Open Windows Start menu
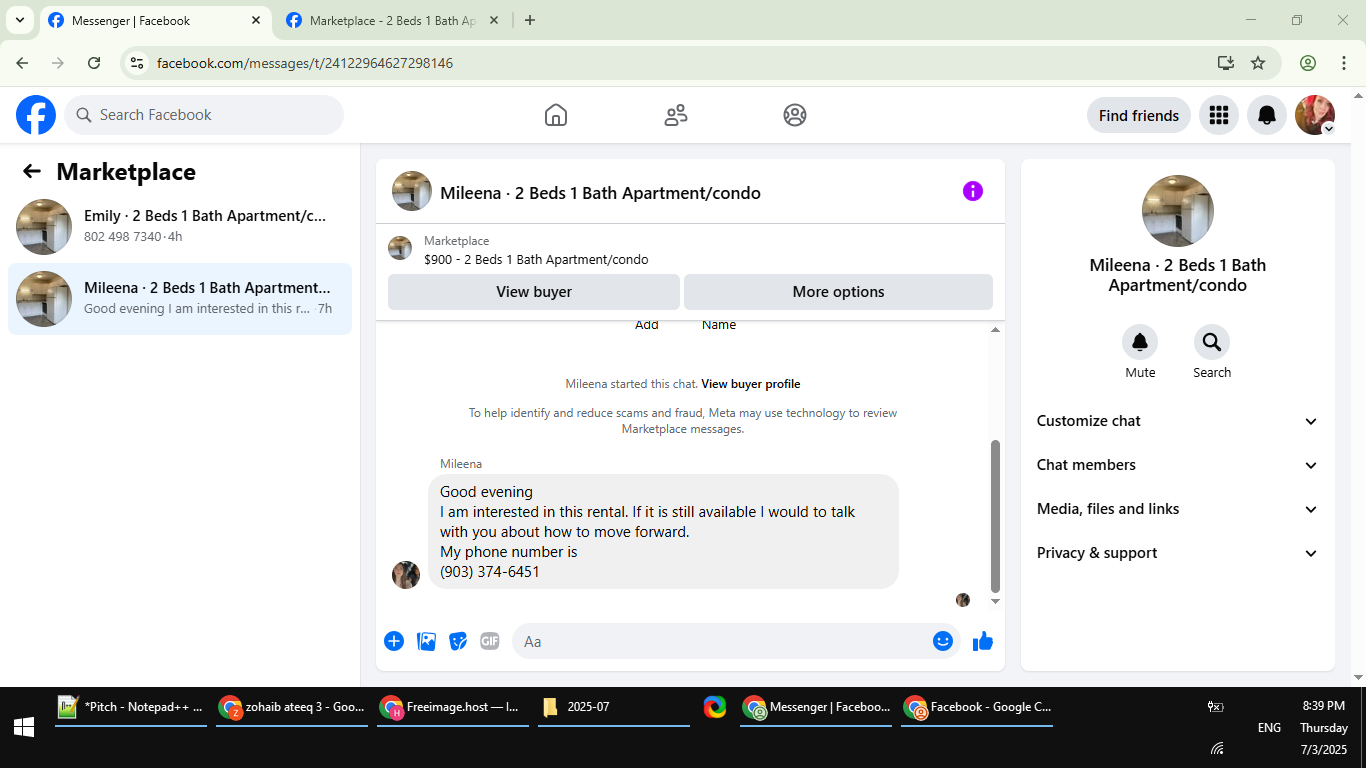Image resolution: width=1366 pixels, height=768 pixels. [24, 727]
